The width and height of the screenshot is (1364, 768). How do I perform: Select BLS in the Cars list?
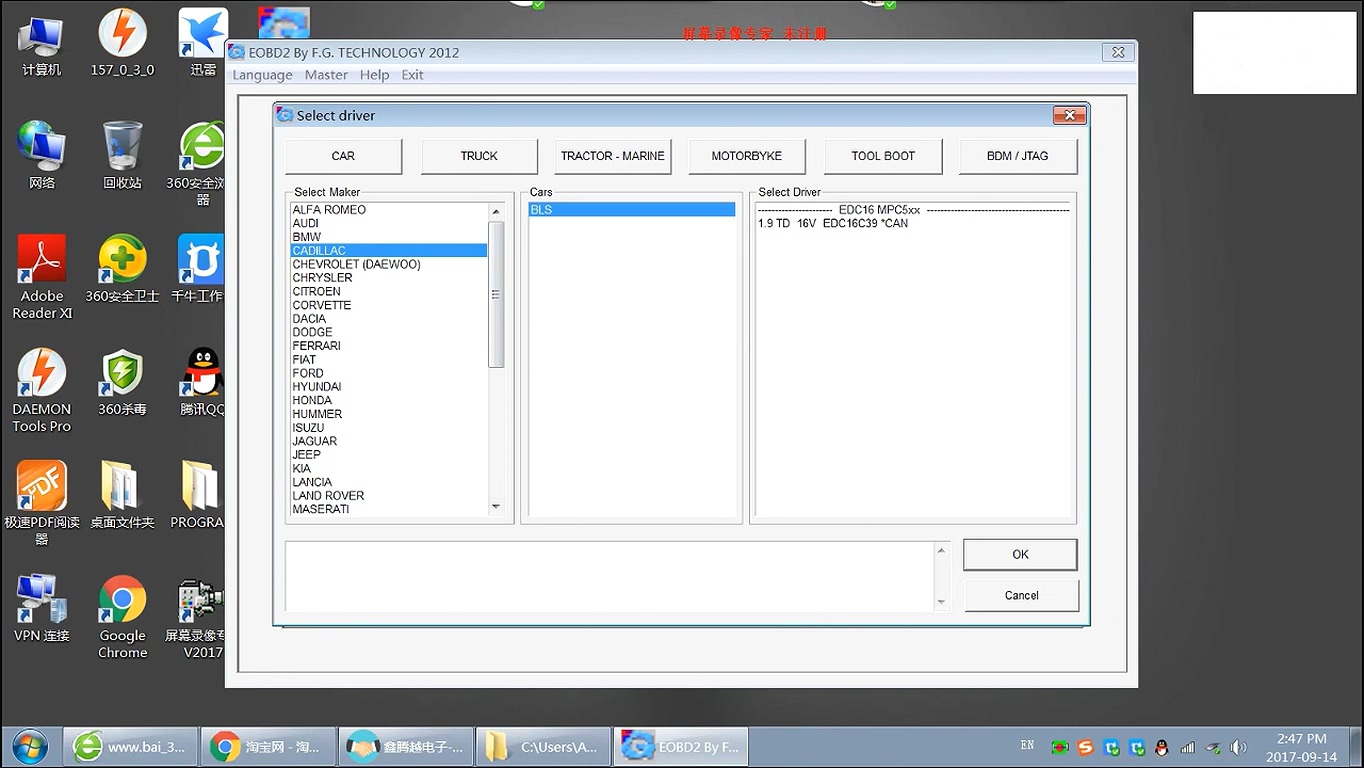pyautogui.click(x=632, y=210)
